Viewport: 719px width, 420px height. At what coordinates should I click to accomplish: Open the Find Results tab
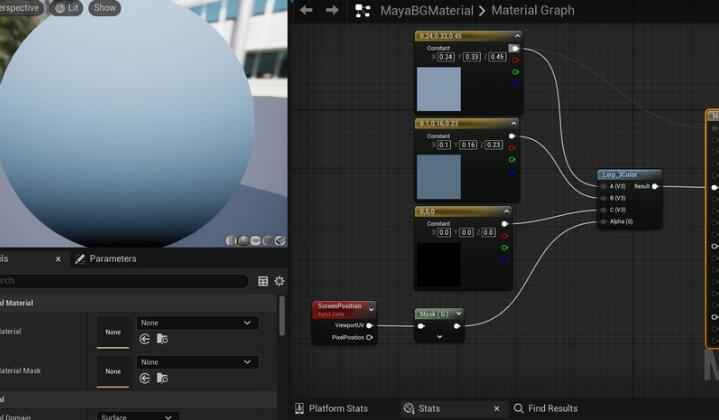(546, 408)
